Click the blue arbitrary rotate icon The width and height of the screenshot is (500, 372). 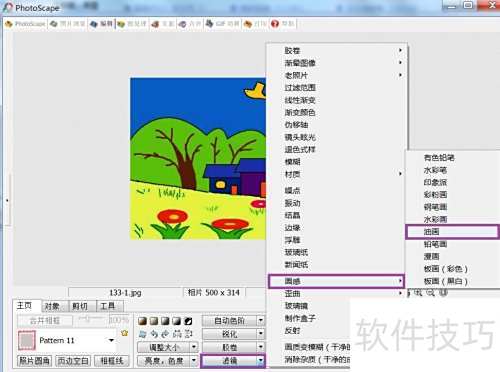click(143, 334)
